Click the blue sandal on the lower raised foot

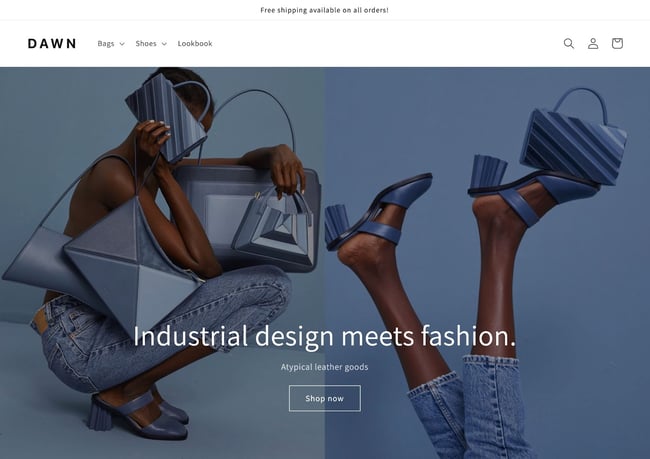[377, 216]
